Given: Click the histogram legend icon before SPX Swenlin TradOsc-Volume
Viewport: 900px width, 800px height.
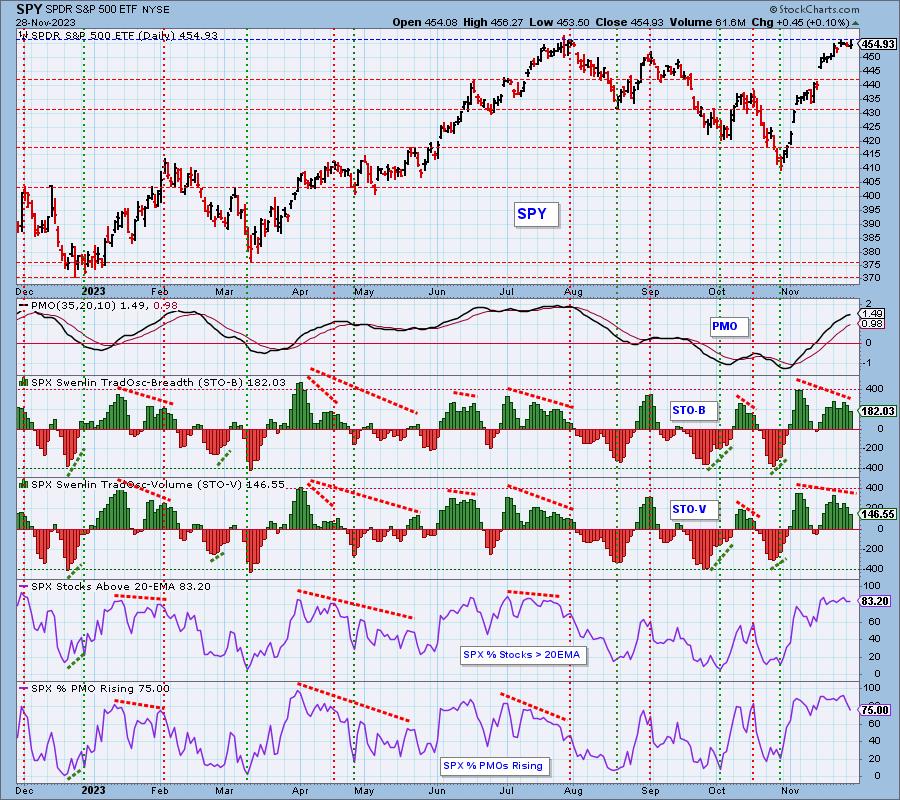Looking at the screenshot, I should pyautogui.click(x=24, y=484).
